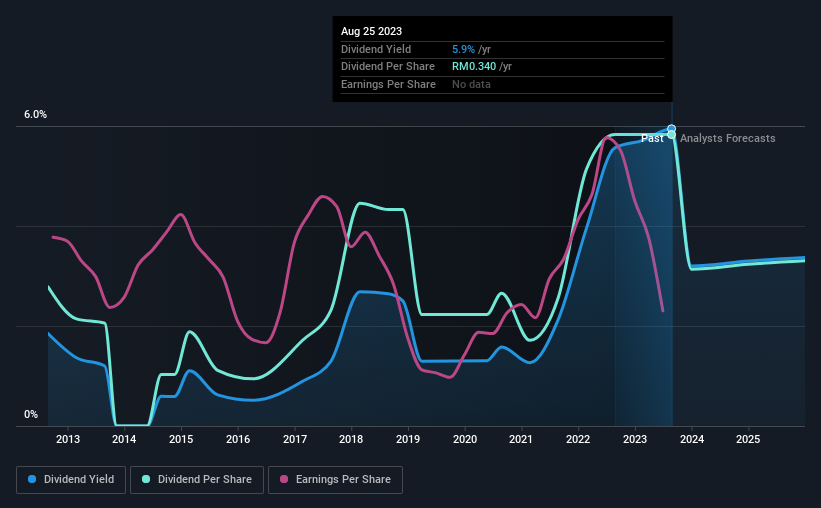Click the 2018 x-axis label
This screenshot has width=821, height=508.
[351, 439]
